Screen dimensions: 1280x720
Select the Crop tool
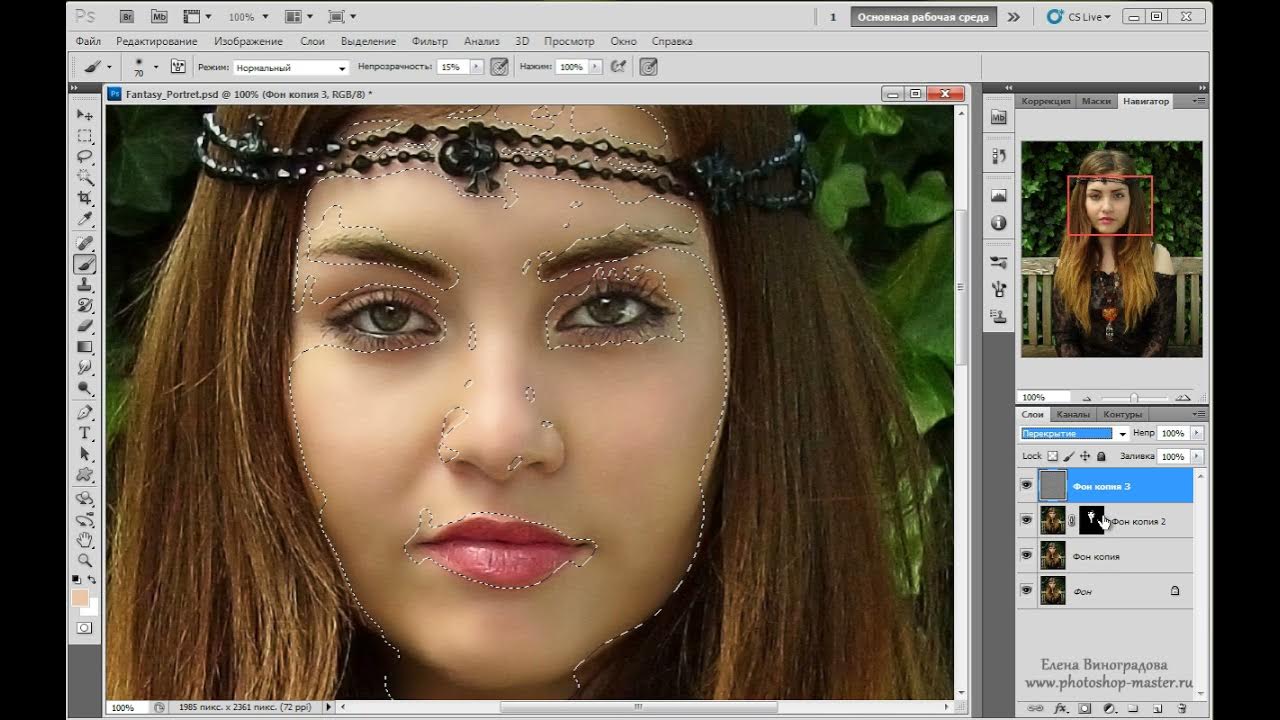[85, 199]
